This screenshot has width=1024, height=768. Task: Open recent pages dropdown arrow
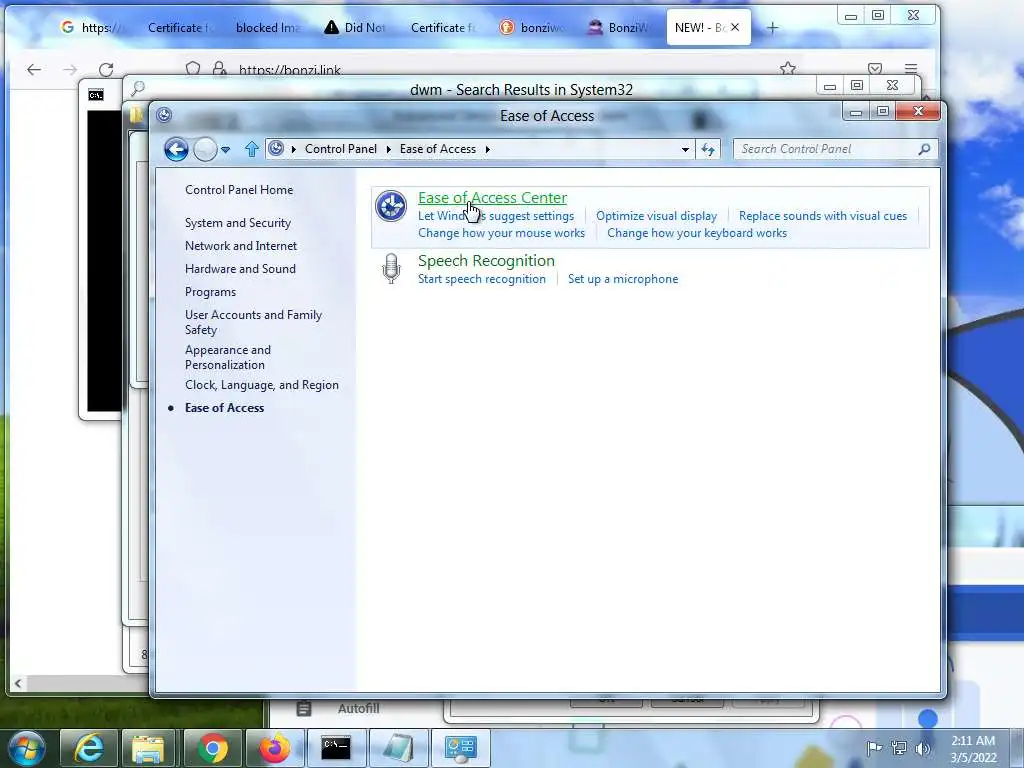226,150
